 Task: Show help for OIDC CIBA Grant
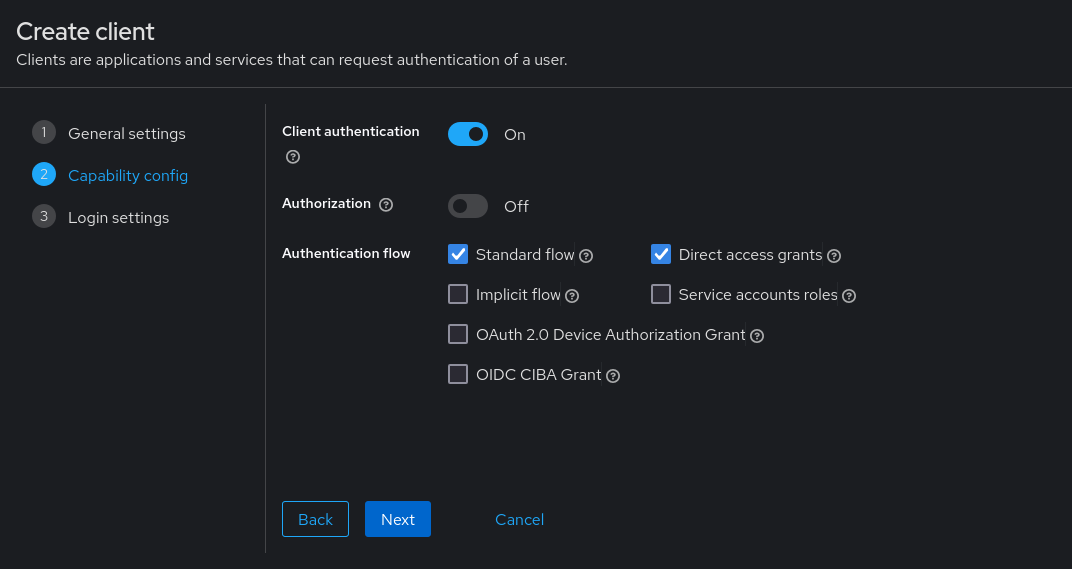[613, 376]
